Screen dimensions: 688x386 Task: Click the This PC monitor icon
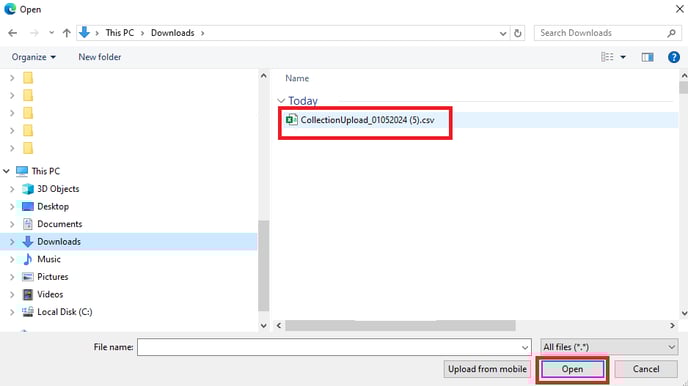tap(22, 171)
